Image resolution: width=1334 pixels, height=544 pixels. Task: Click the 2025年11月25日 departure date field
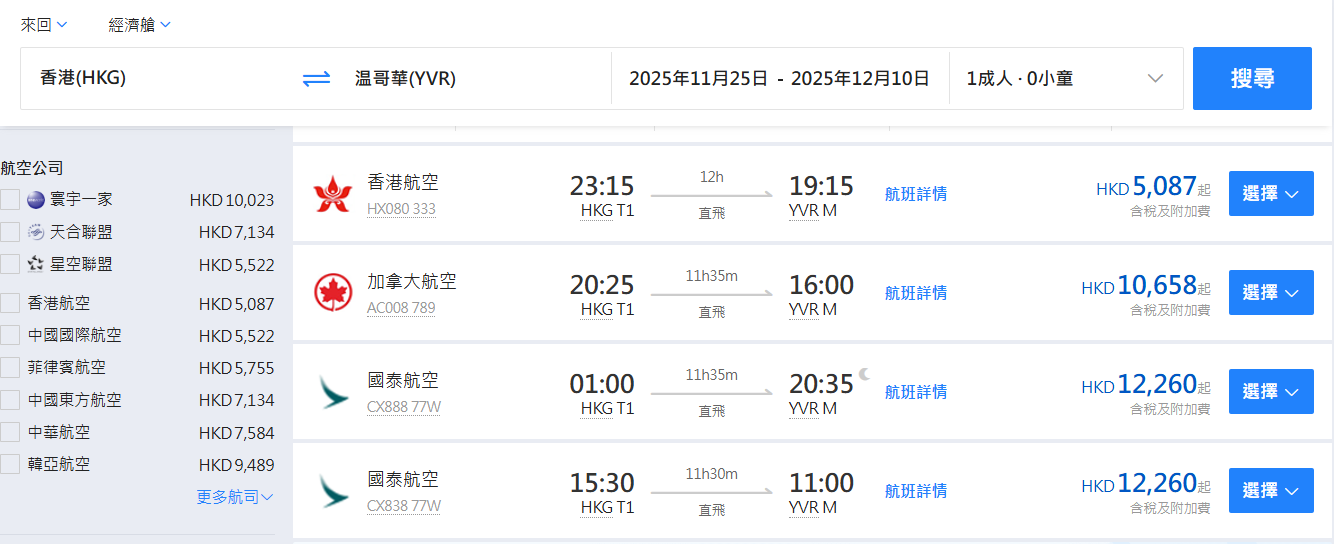(698, 78)
